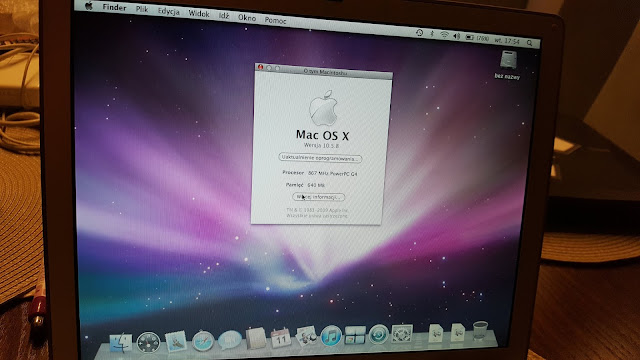This screenshot has height=360, width=640.
Task: Open the Trash in the Dock
Action: coord(480,331)
